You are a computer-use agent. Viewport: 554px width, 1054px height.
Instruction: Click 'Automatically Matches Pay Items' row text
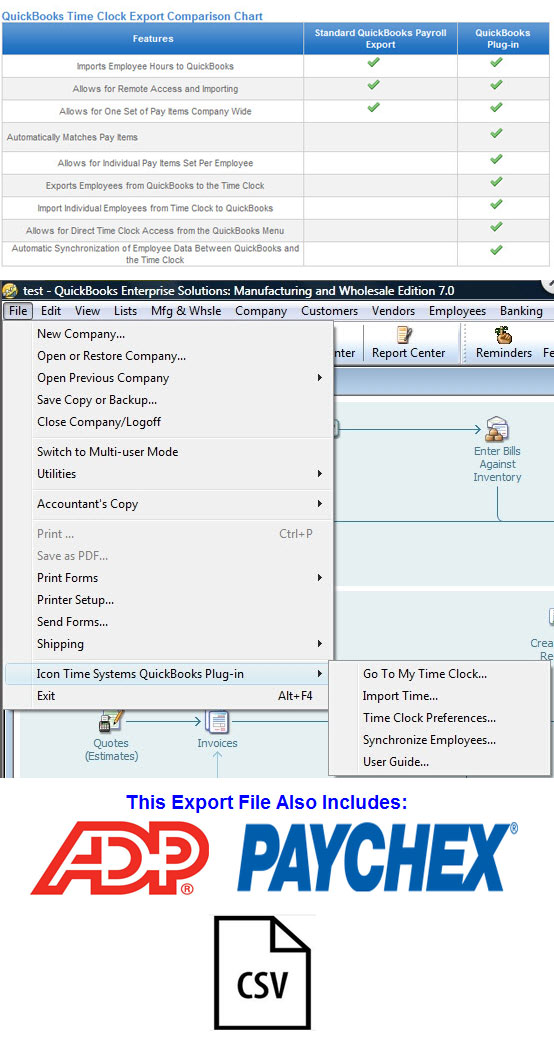(72, 137)
